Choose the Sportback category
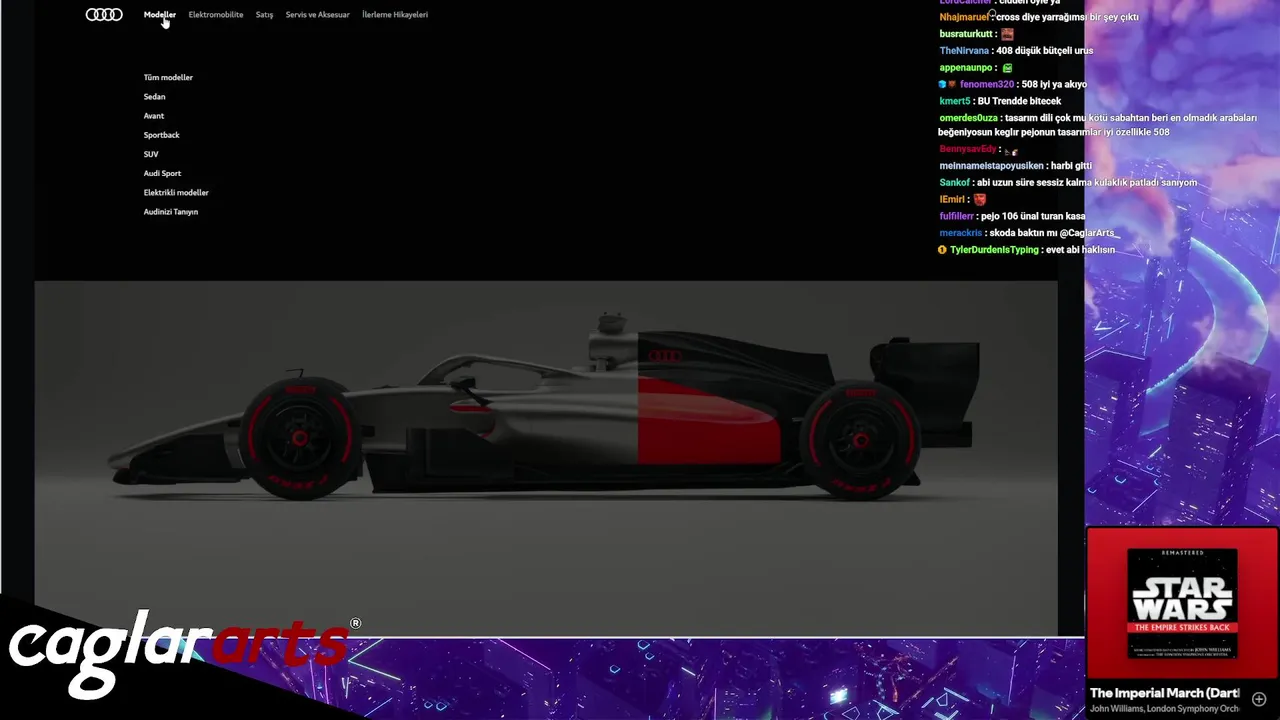 (161, 134)
